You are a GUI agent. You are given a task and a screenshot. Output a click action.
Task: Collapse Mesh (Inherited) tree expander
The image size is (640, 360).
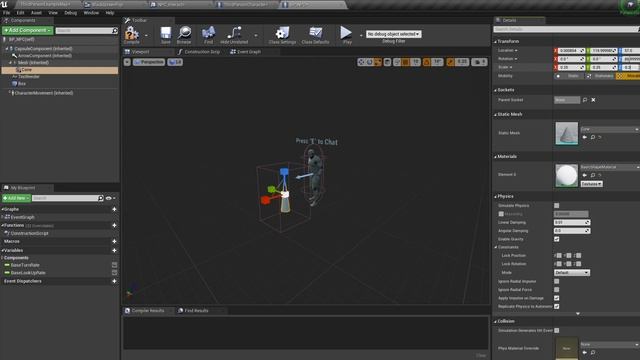tap(10, 62)
